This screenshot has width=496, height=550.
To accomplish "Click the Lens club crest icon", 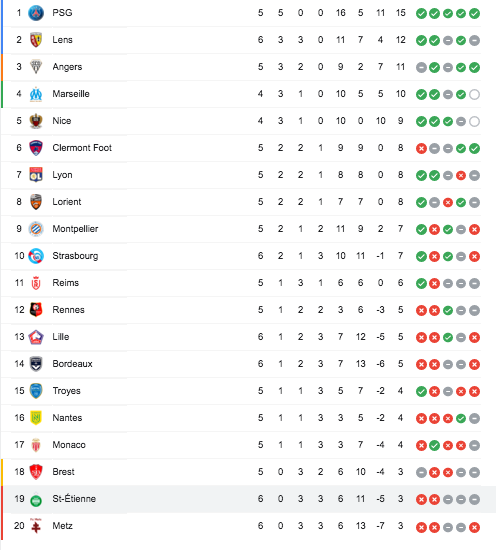I will [36, 40].
